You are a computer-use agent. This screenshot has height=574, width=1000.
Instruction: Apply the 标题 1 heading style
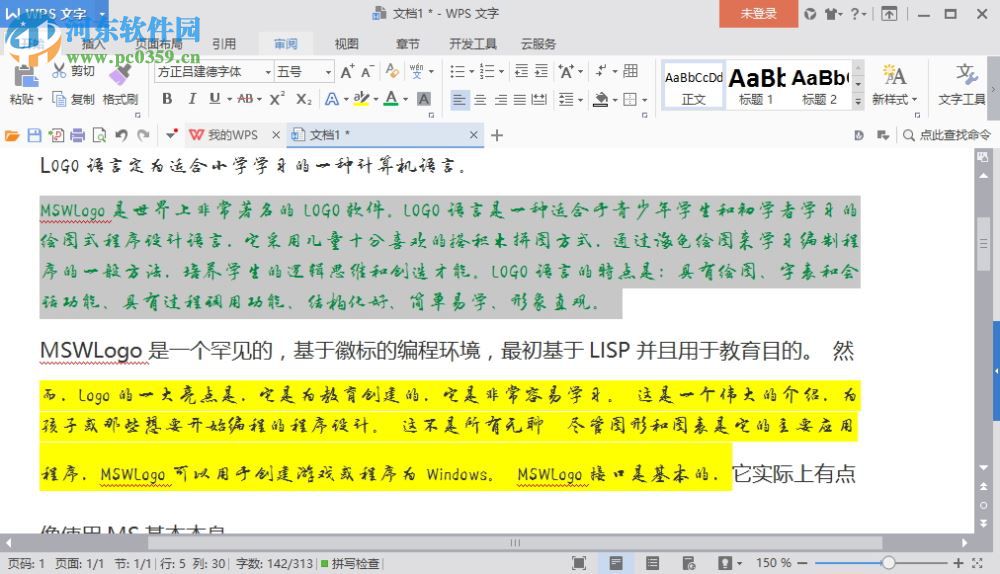click(x=756, y=85)
